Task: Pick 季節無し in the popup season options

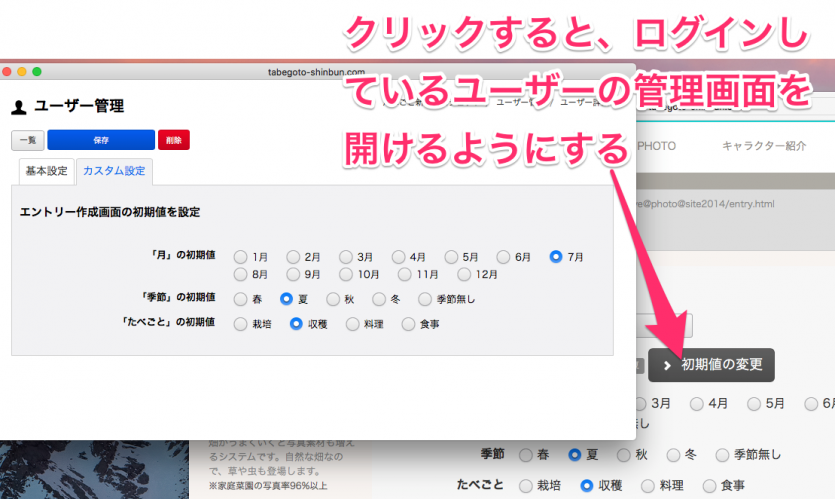Action: [426, 298]
